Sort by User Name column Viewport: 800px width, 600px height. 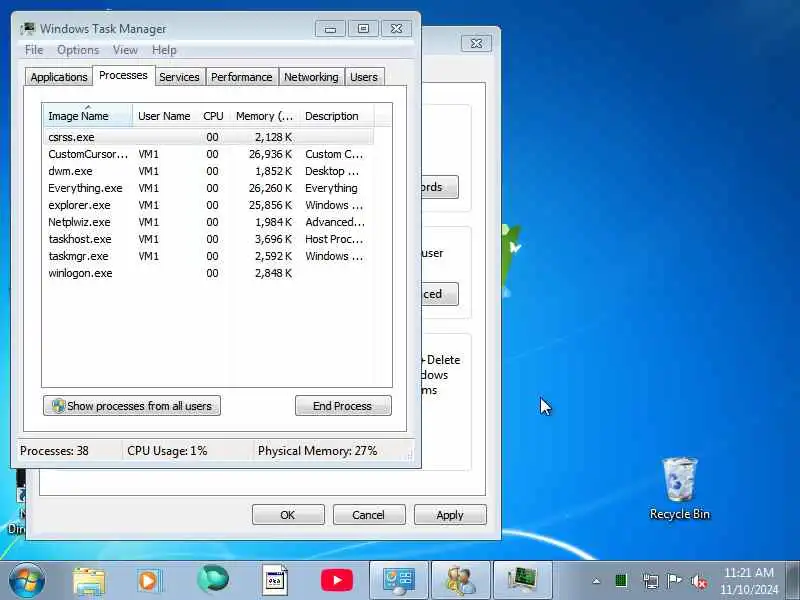[x=164, y=116]
